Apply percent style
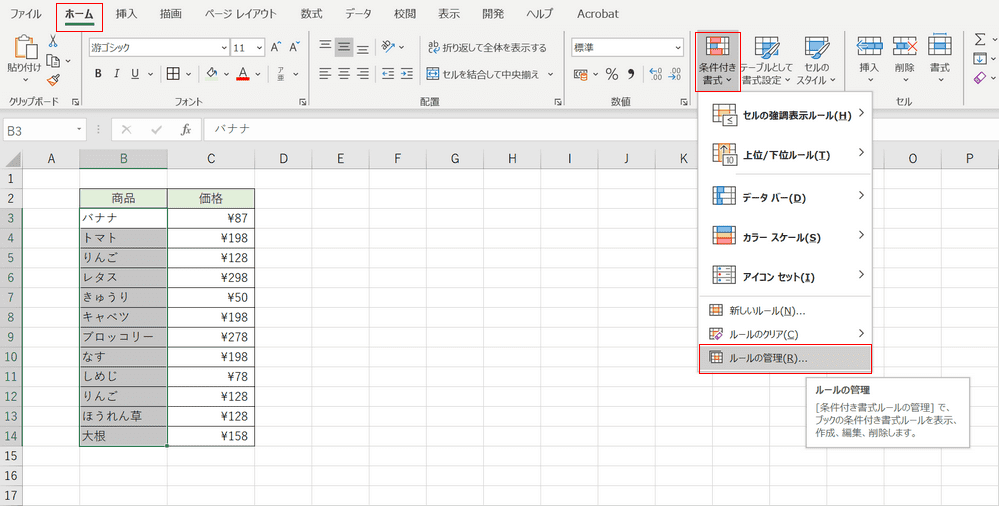Viewport: 999px width, 506px height. point(612,74)
